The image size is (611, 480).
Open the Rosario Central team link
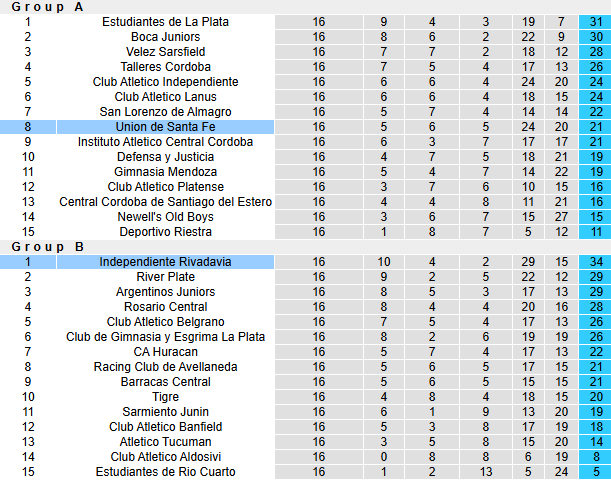[x=165, y=307]
